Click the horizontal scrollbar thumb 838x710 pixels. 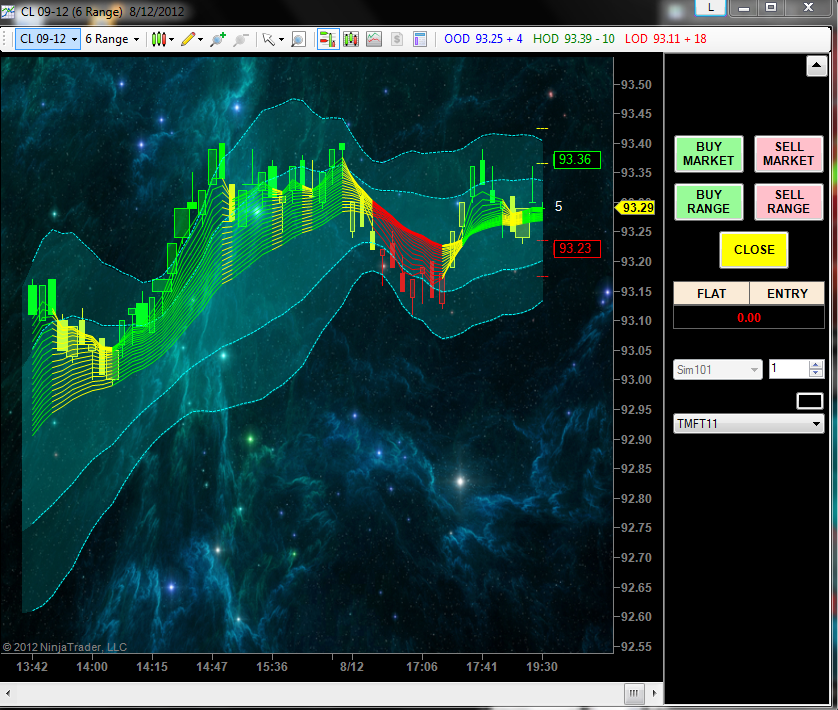pos(634,693)
